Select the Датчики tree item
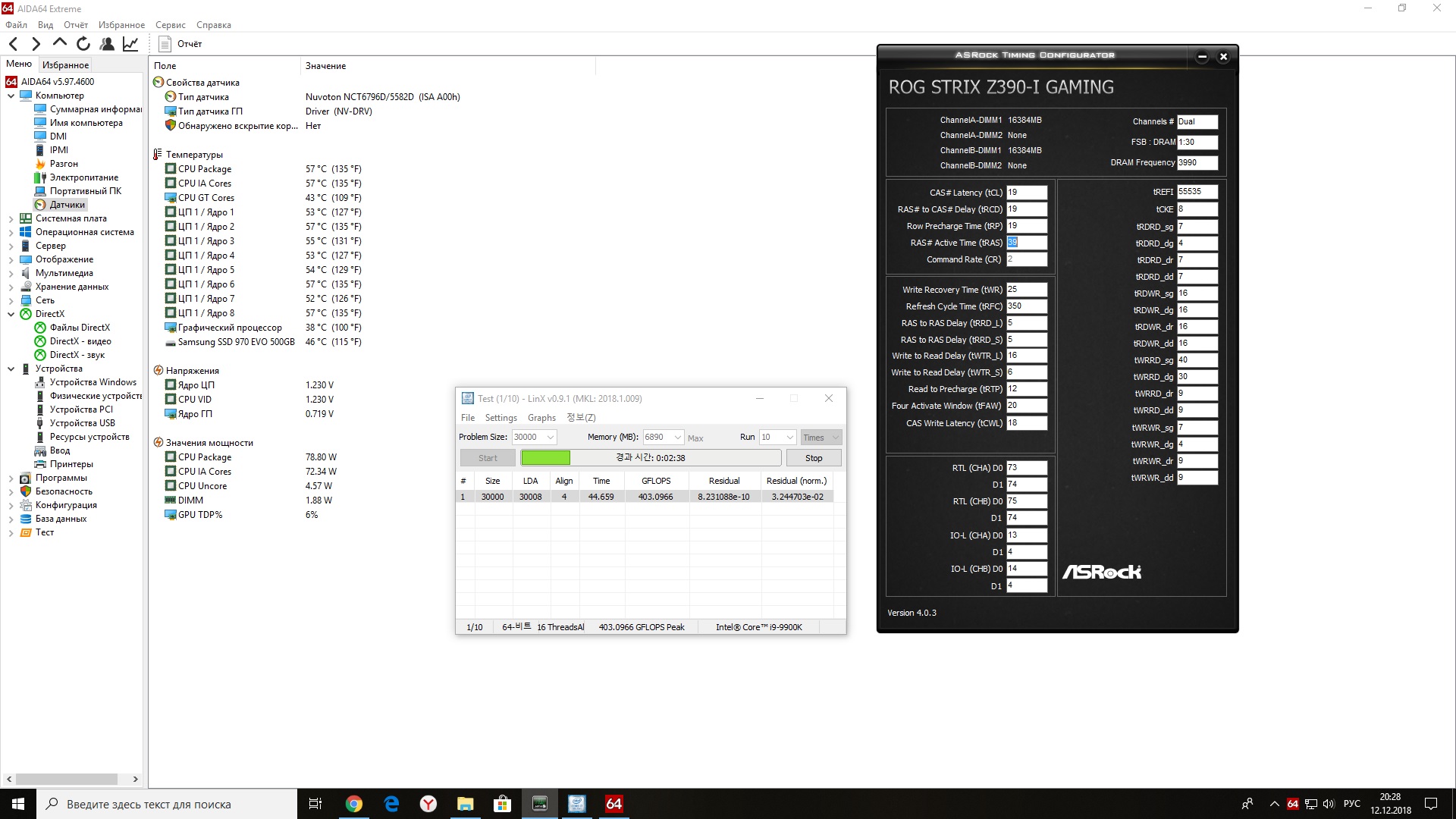The height and width of the screenshot is (819, 1456). (x=67, y=205)
